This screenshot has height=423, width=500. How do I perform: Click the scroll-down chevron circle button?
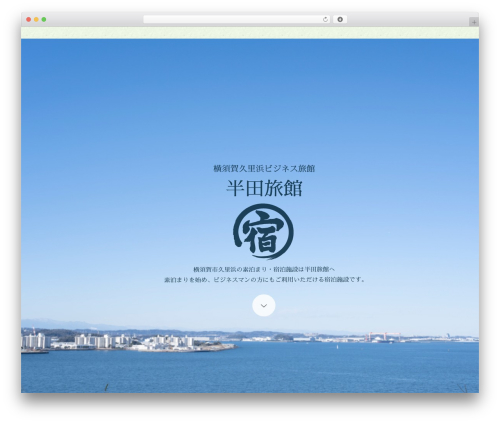click(264, 305)
